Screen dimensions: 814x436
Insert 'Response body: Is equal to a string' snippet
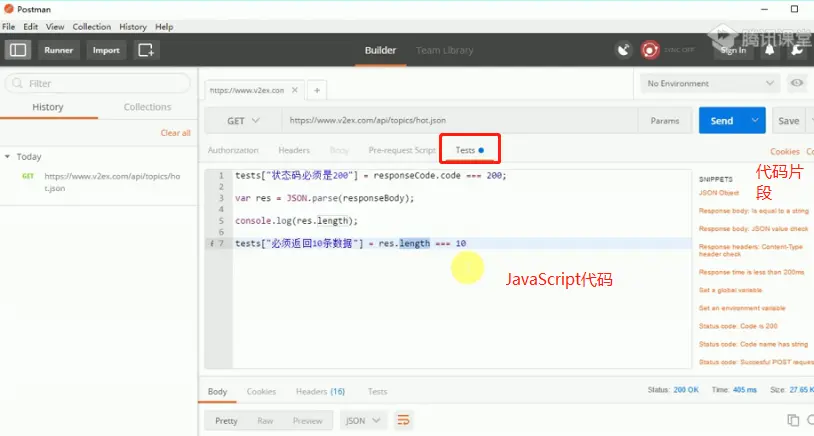(754, 211)
